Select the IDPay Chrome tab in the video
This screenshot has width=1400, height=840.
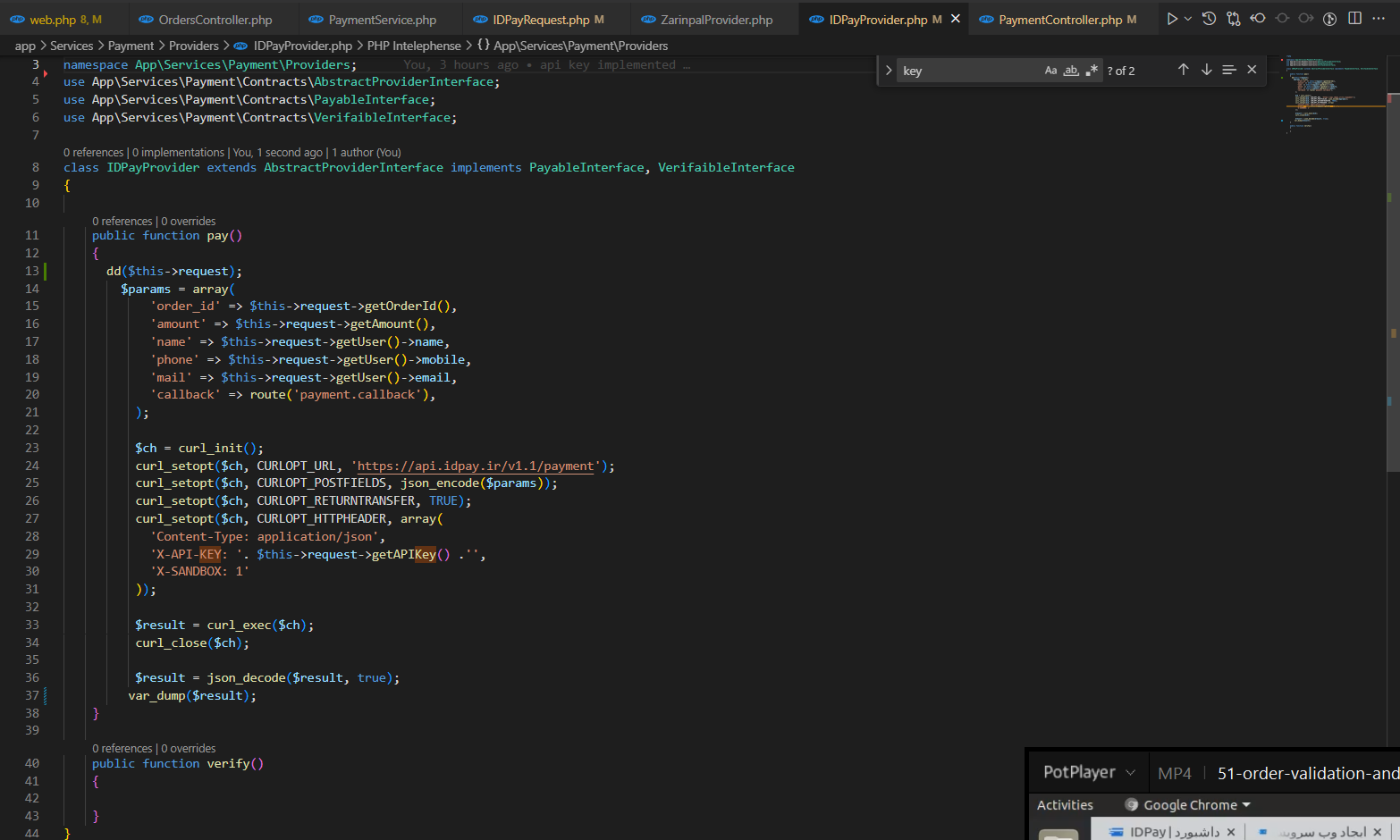[x=1167, y=832]
